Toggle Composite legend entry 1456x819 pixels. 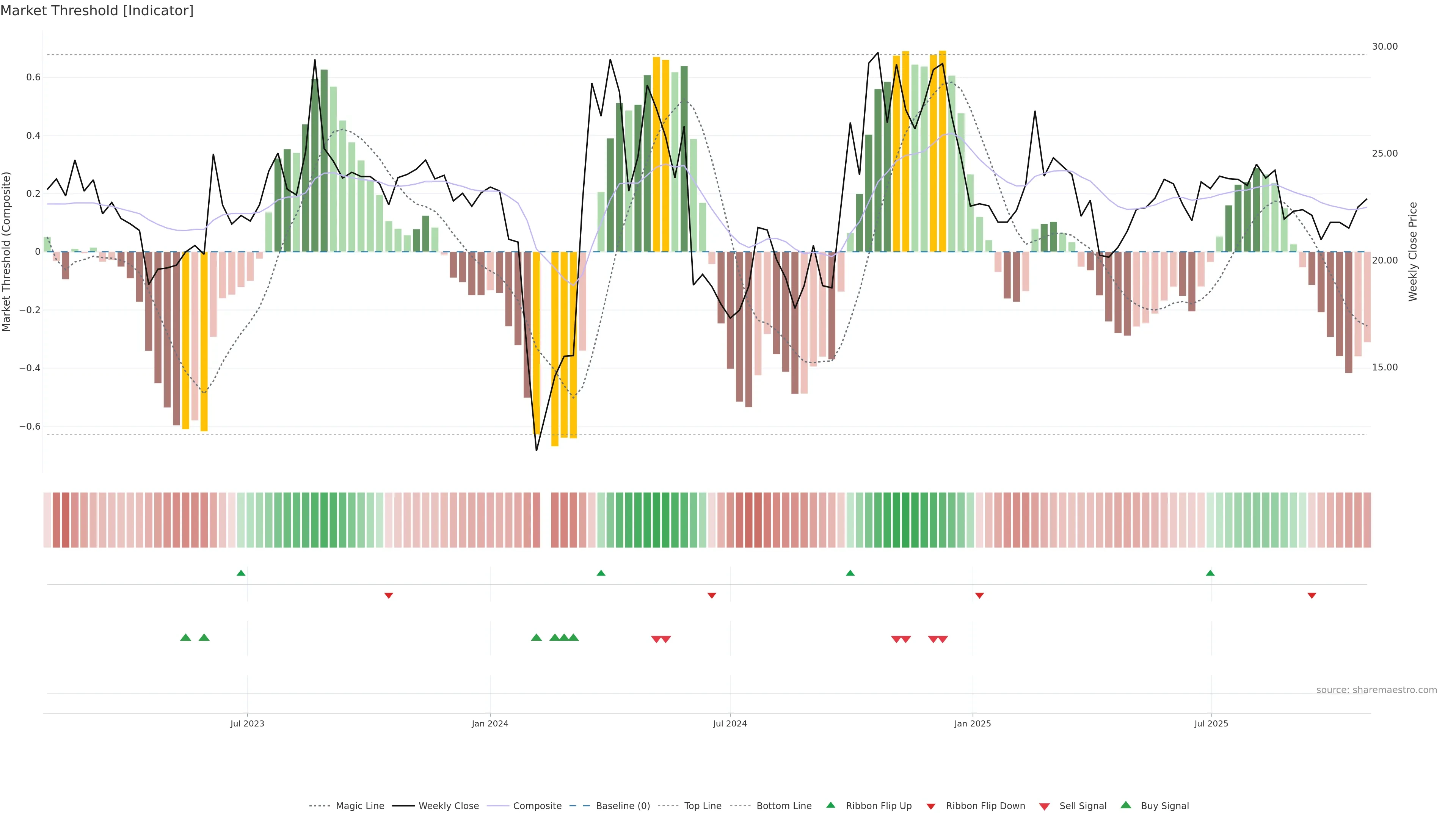pos(537,806)
